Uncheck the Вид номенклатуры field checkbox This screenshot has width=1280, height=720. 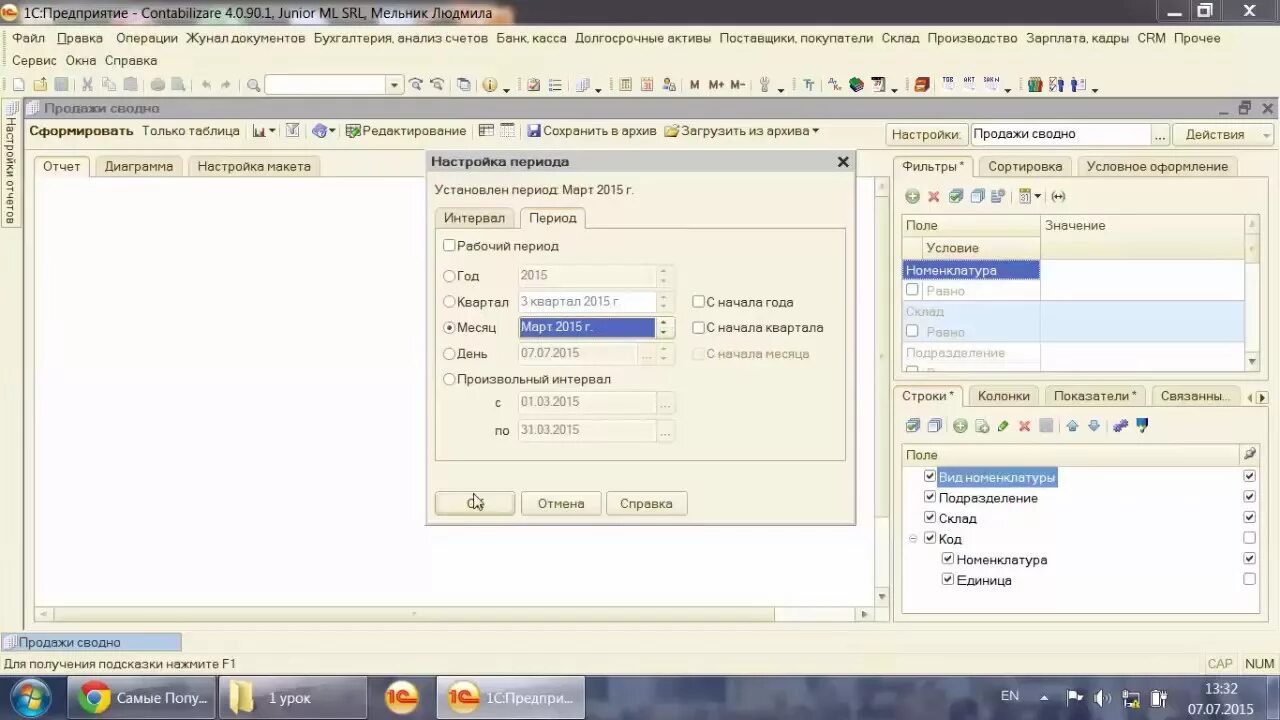click(930, 477)
